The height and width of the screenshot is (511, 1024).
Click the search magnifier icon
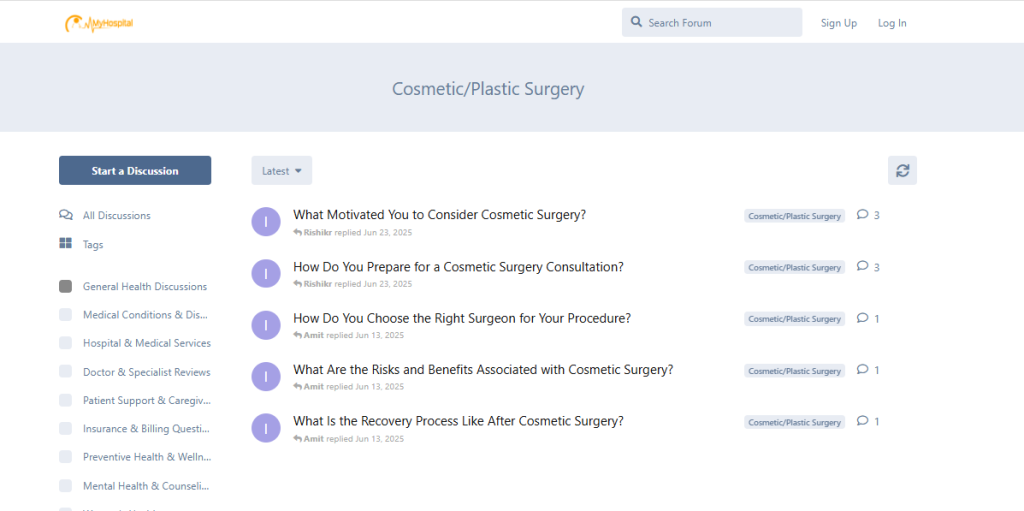(637, 23)
